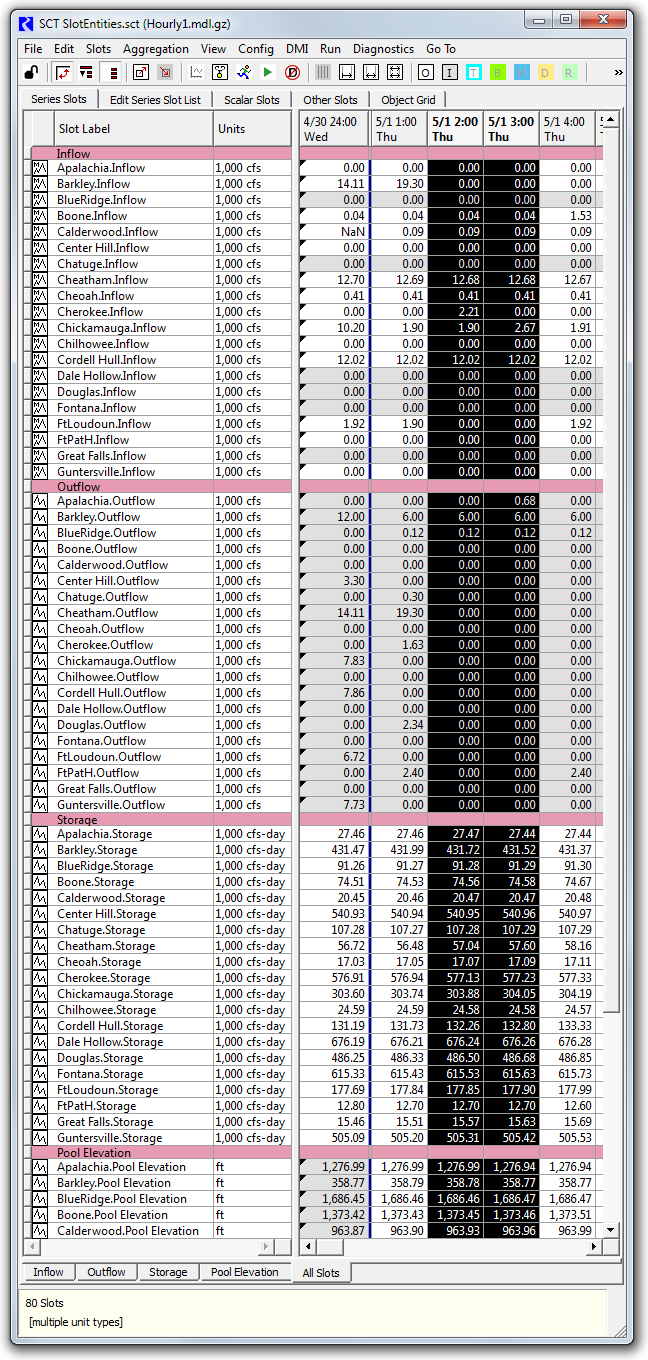This screenshot has width=648, height=1360.
Task: Click the 5/1 2:00 Thu column header
Action: [x=455, y=128]
